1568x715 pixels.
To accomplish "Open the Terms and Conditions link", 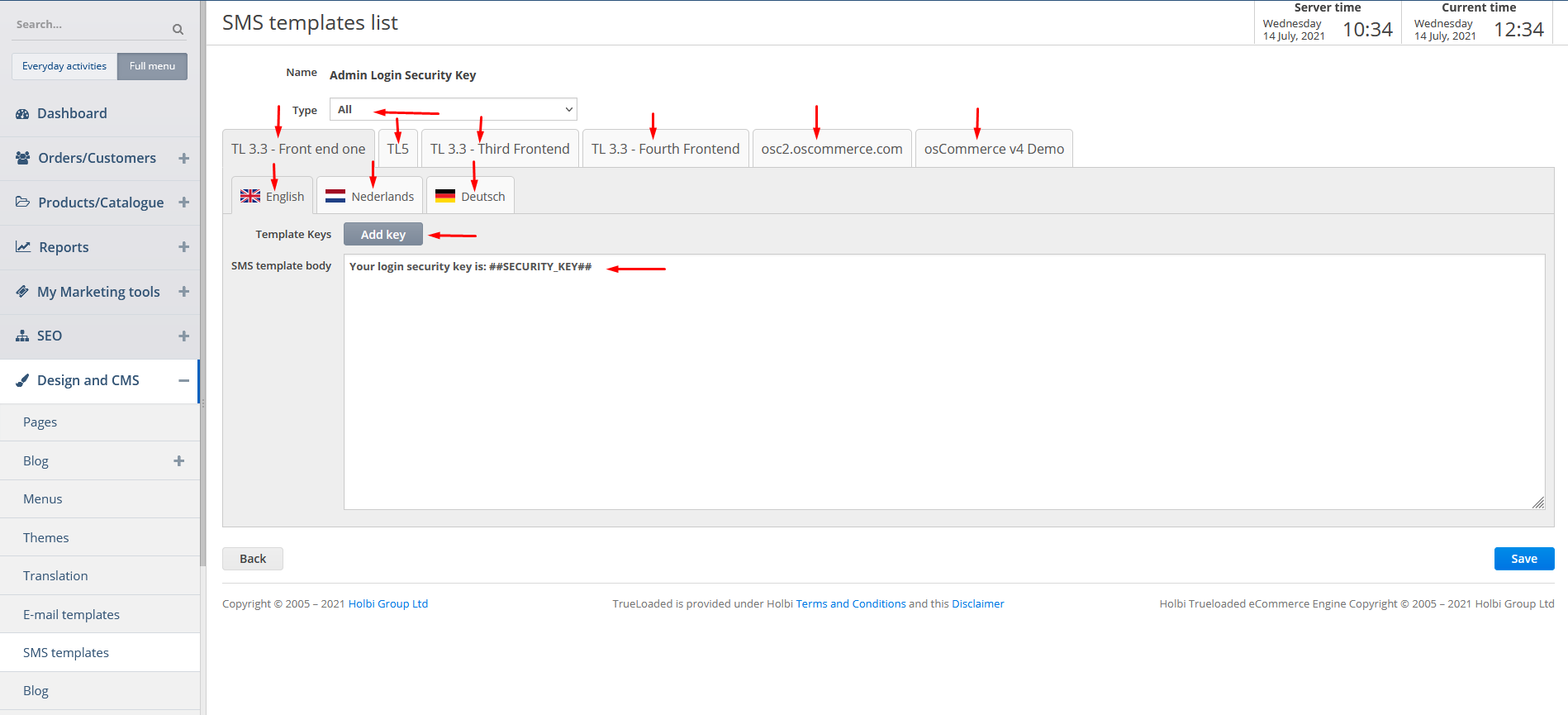I will (850, 604).
